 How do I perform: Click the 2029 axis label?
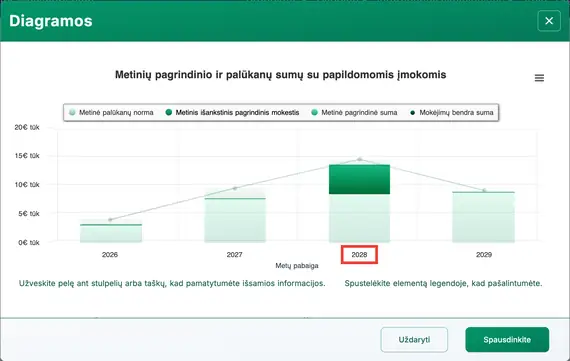coord(484,254)
